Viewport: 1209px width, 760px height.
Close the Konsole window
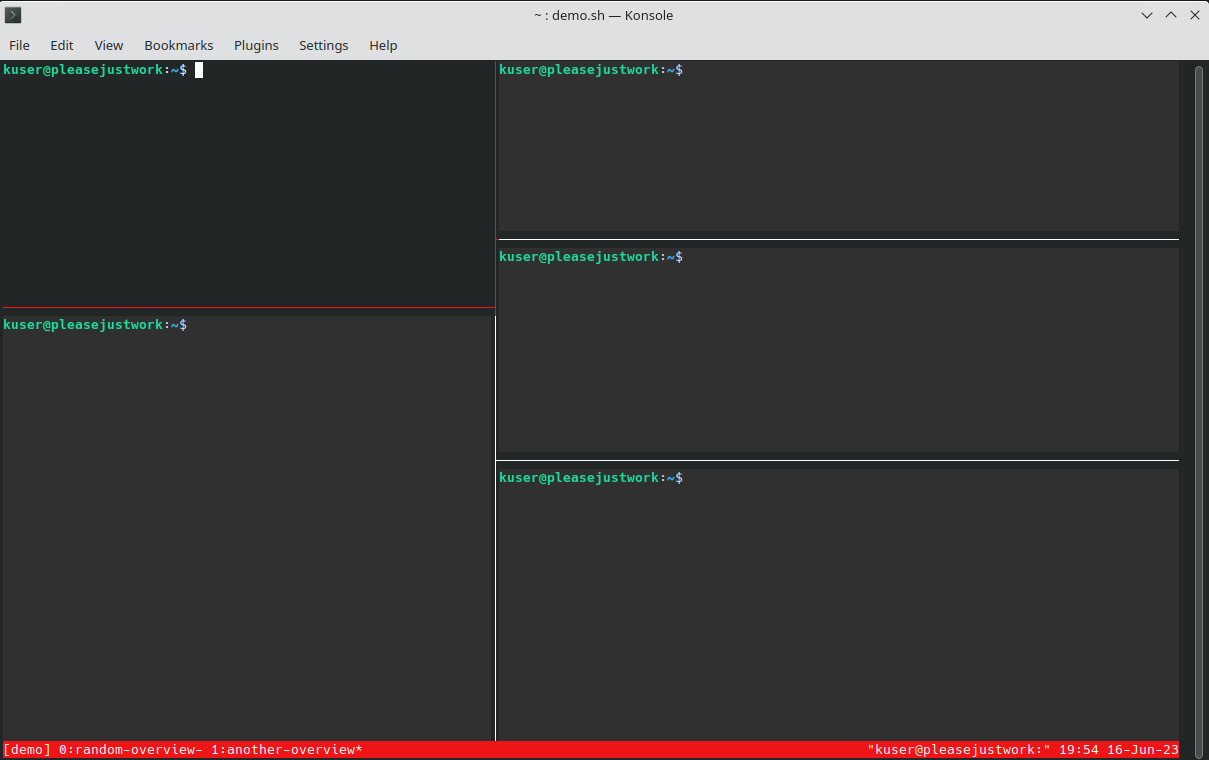(1194, 15)
